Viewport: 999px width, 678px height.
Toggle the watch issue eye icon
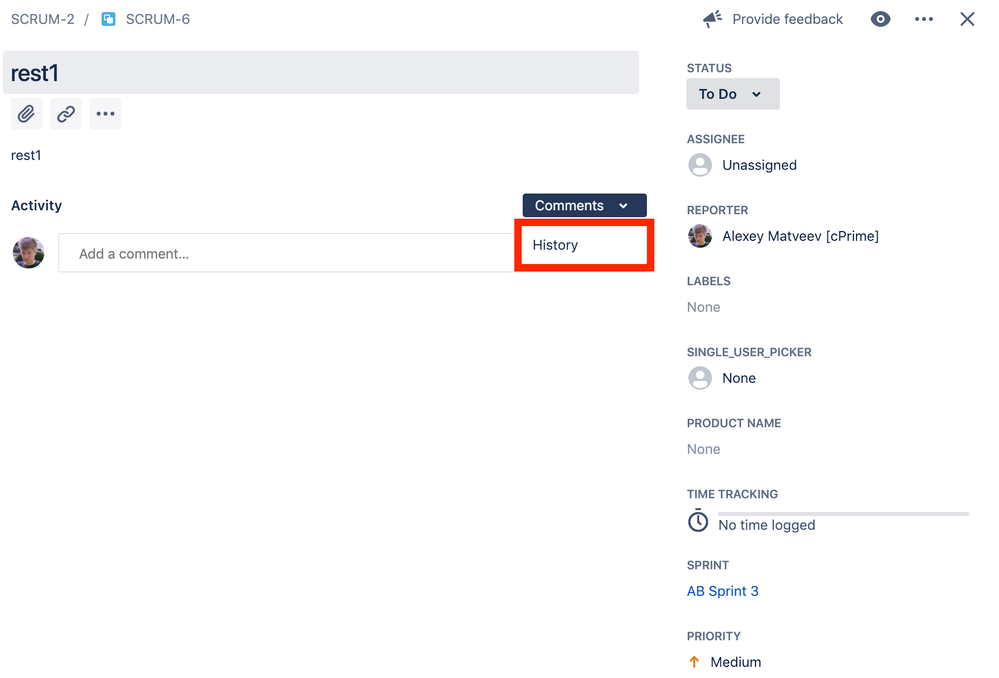pyautogui.click(x=880, y=19)
